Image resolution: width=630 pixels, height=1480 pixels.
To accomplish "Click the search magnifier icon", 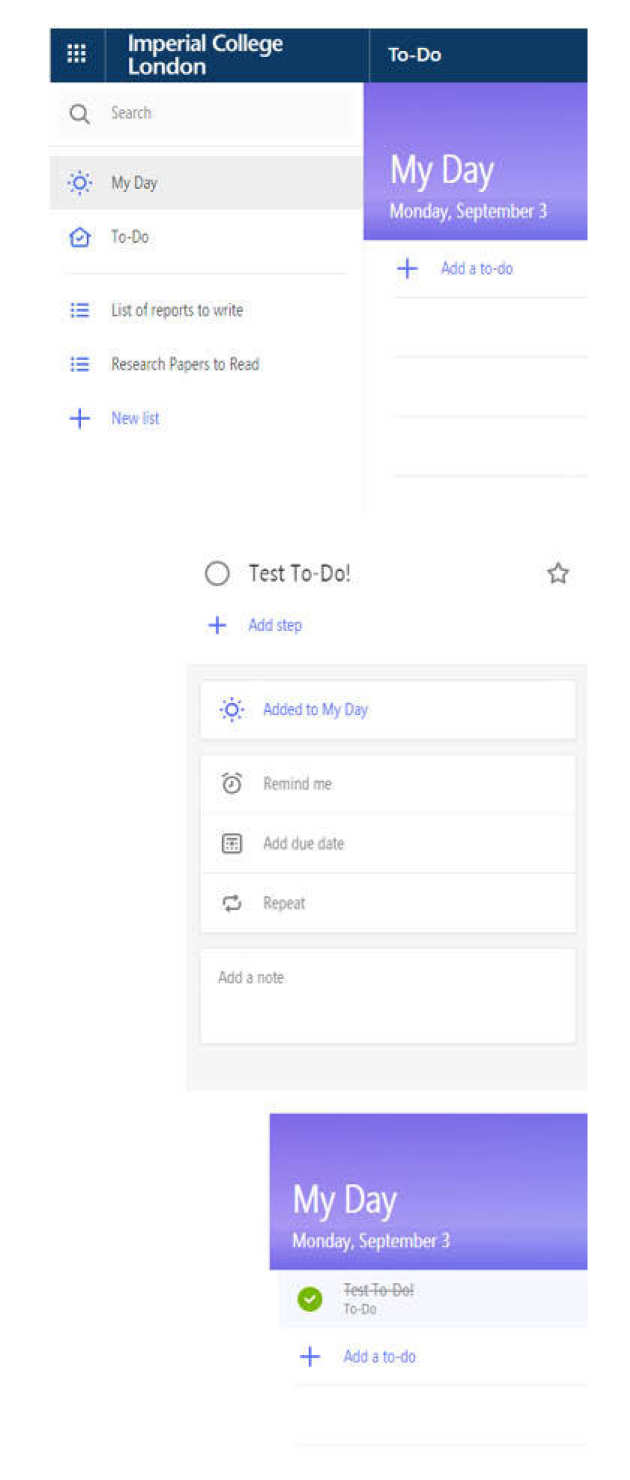I will [79, 113].
